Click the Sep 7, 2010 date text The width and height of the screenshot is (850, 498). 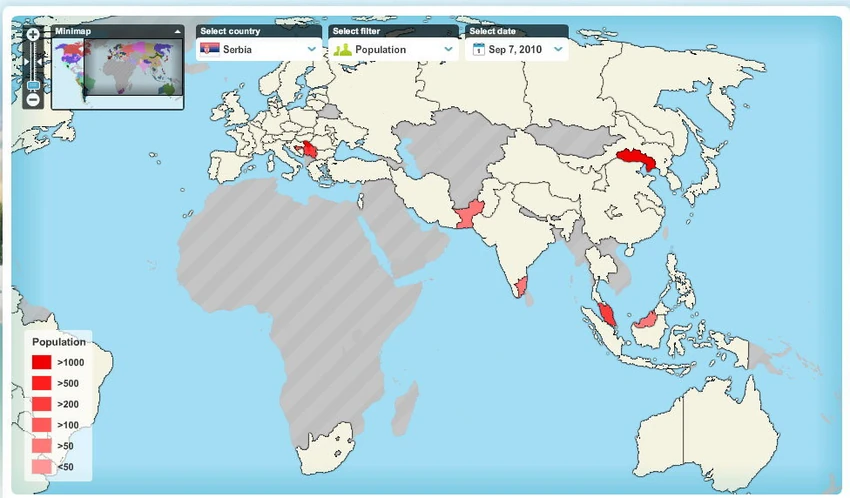515,49
